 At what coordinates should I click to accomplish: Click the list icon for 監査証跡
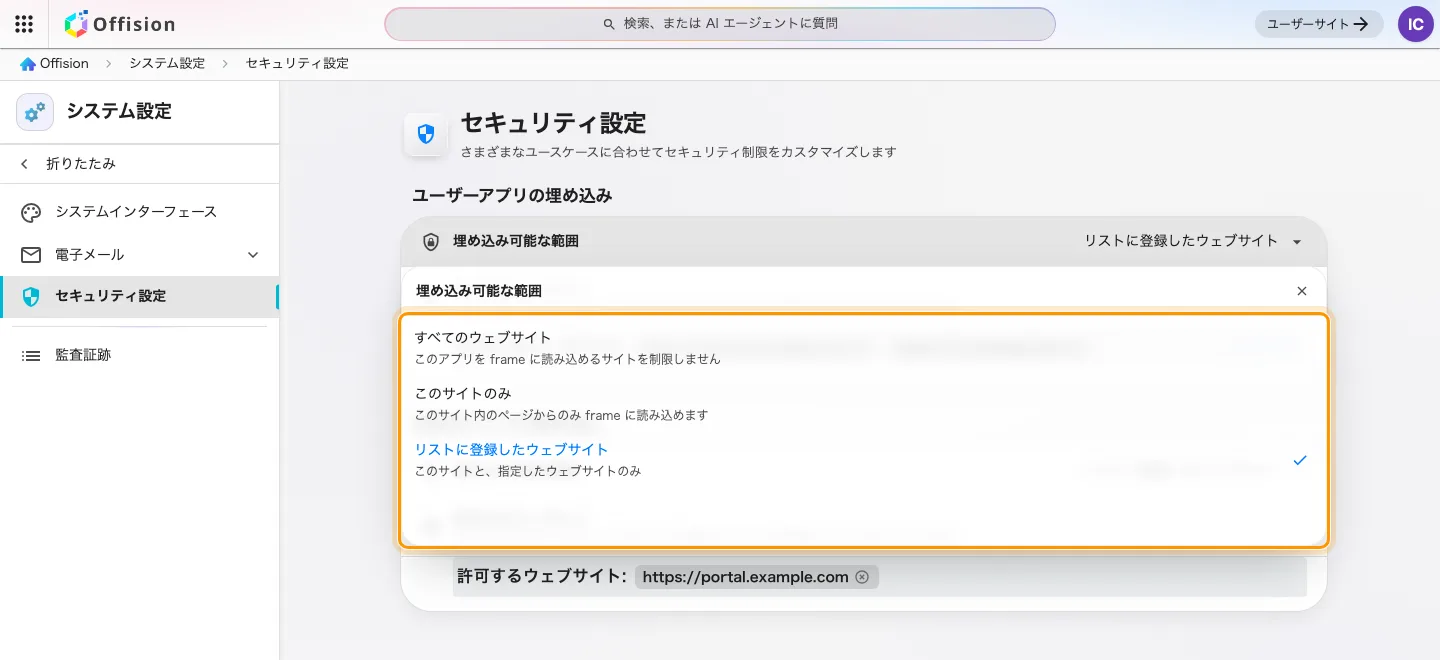point(31,355)
